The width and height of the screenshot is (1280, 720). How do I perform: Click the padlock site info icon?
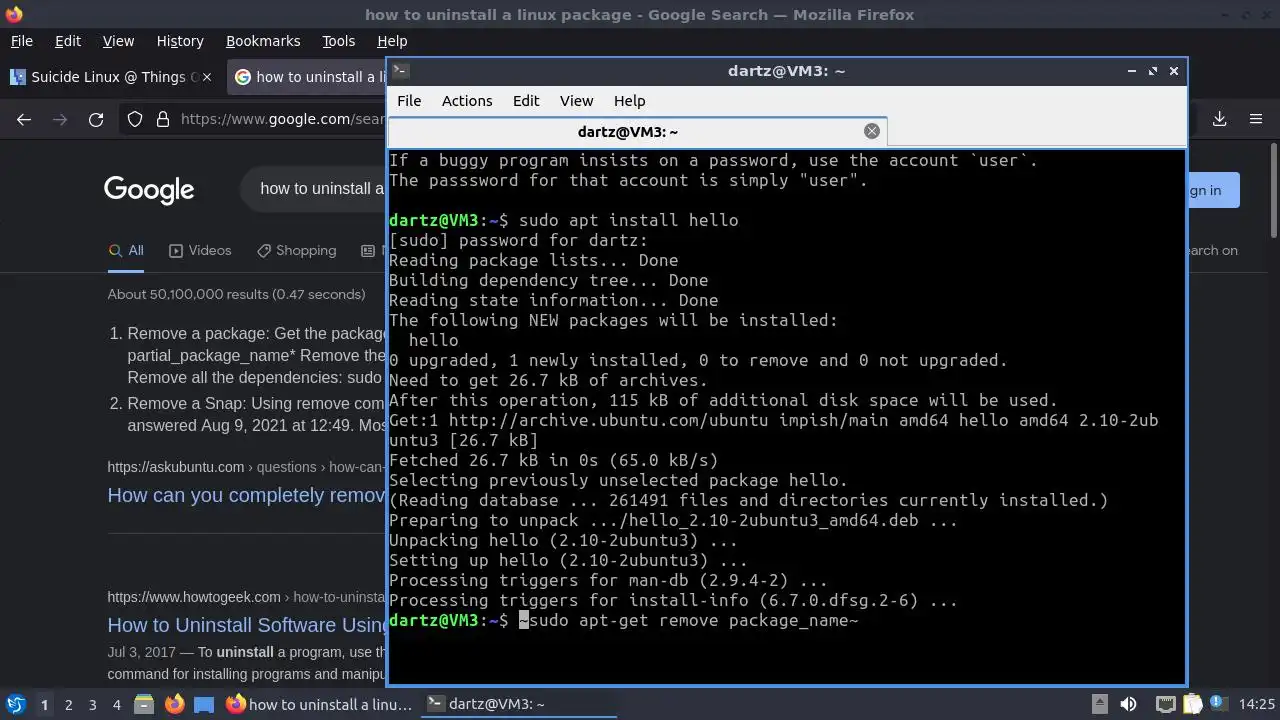pyautogui.click(x=163, y=119)
